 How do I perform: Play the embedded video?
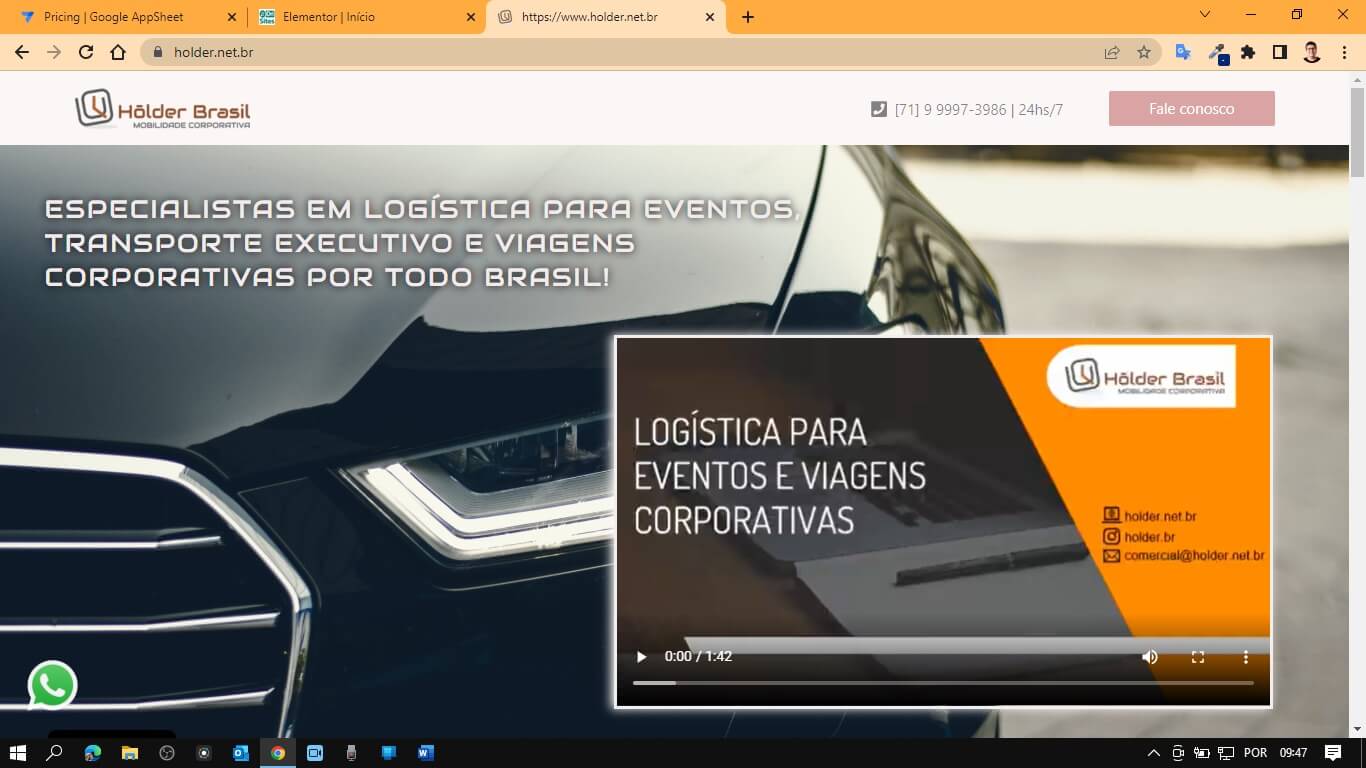[x=641, y=657]
